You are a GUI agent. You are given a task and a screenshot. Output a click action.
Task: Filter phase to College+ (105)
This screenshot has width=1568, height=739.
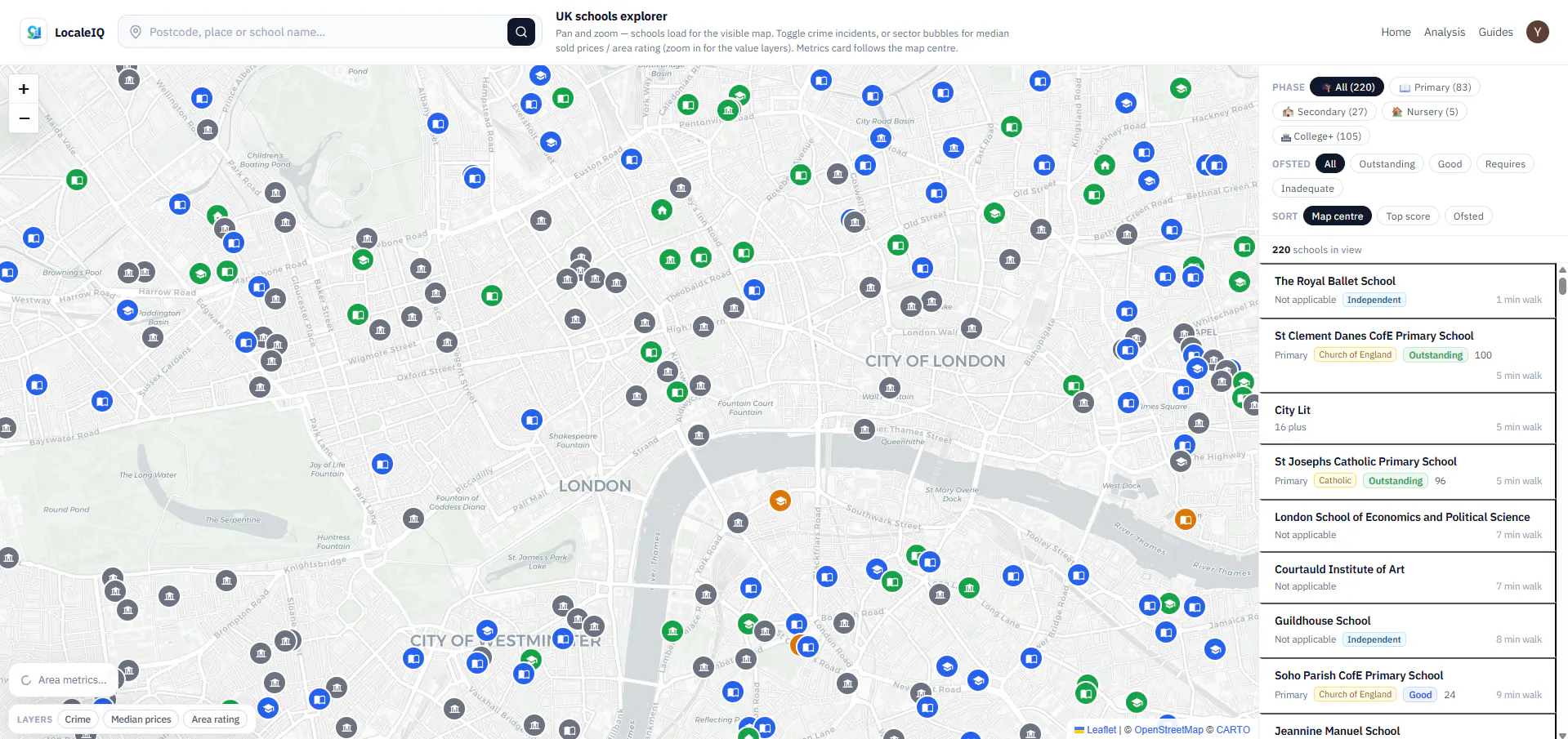pyautogui.click(x=1321, y=136)
